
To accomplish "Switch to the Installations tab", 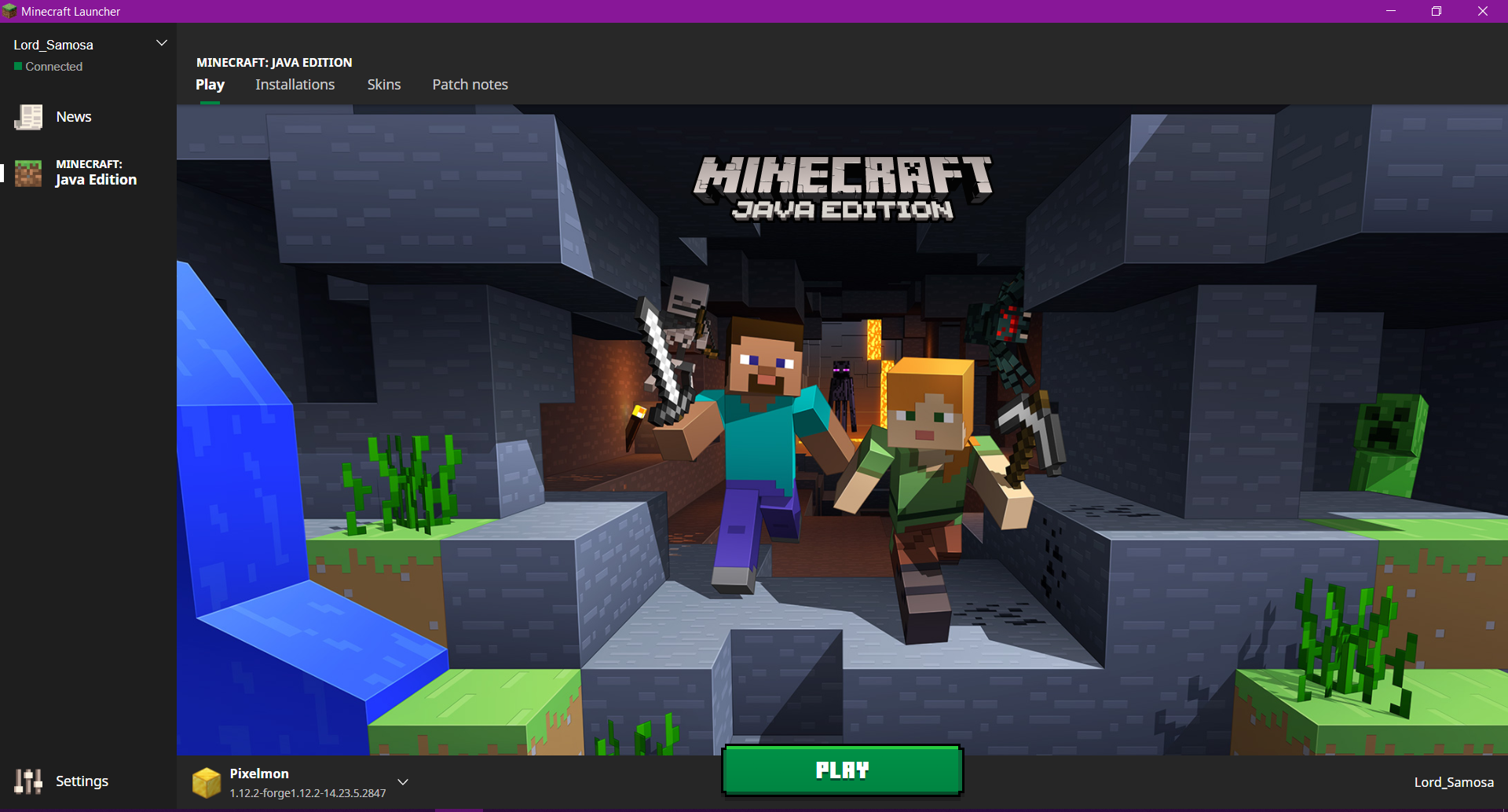I will coord(295,85).
